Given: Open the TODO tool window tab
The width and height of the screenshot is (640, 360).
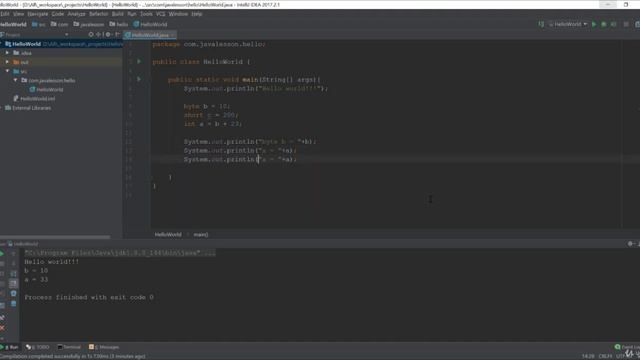Looking at the screenshot, I should [x=38, y=347].
